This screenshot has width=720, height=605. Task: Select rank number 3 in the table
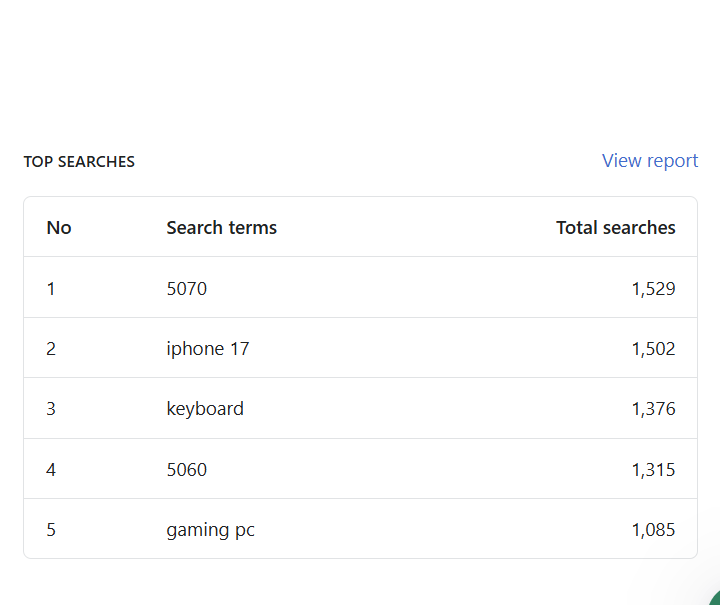[51, 409]
